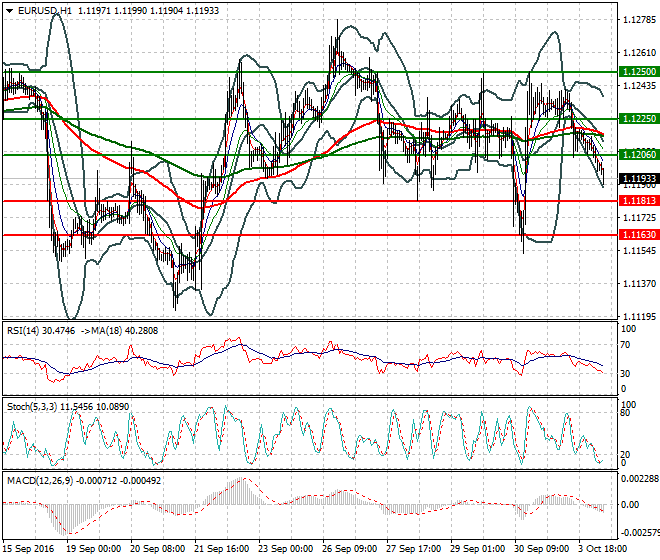Screen dimensions: 660x560
Task: Open the EURUSD,H1 chart dropdown triangle
Action: 9,11
